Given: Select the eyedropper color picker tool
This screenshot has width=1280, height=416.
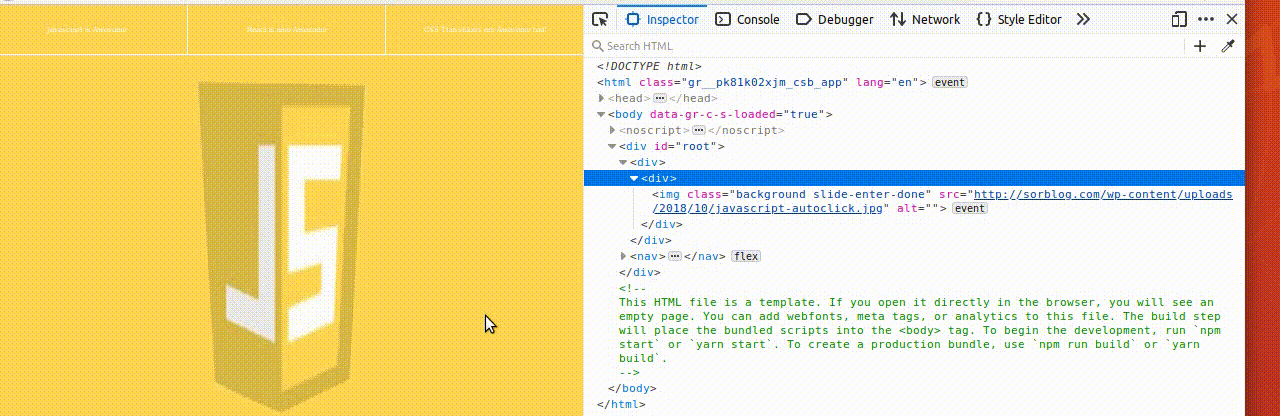Looking at the screenshot, I should pos(1229,46).
